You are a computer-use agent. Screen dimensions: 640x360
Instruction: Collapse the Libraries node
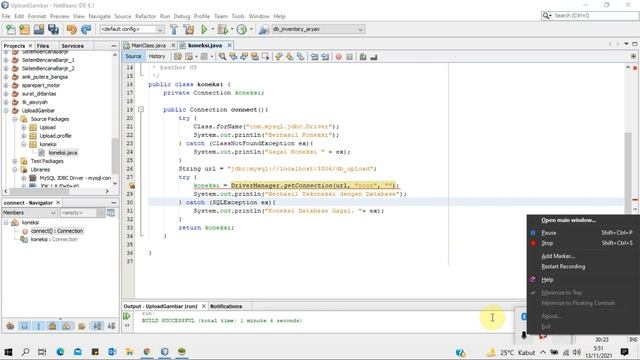click(x=15, y=169)
